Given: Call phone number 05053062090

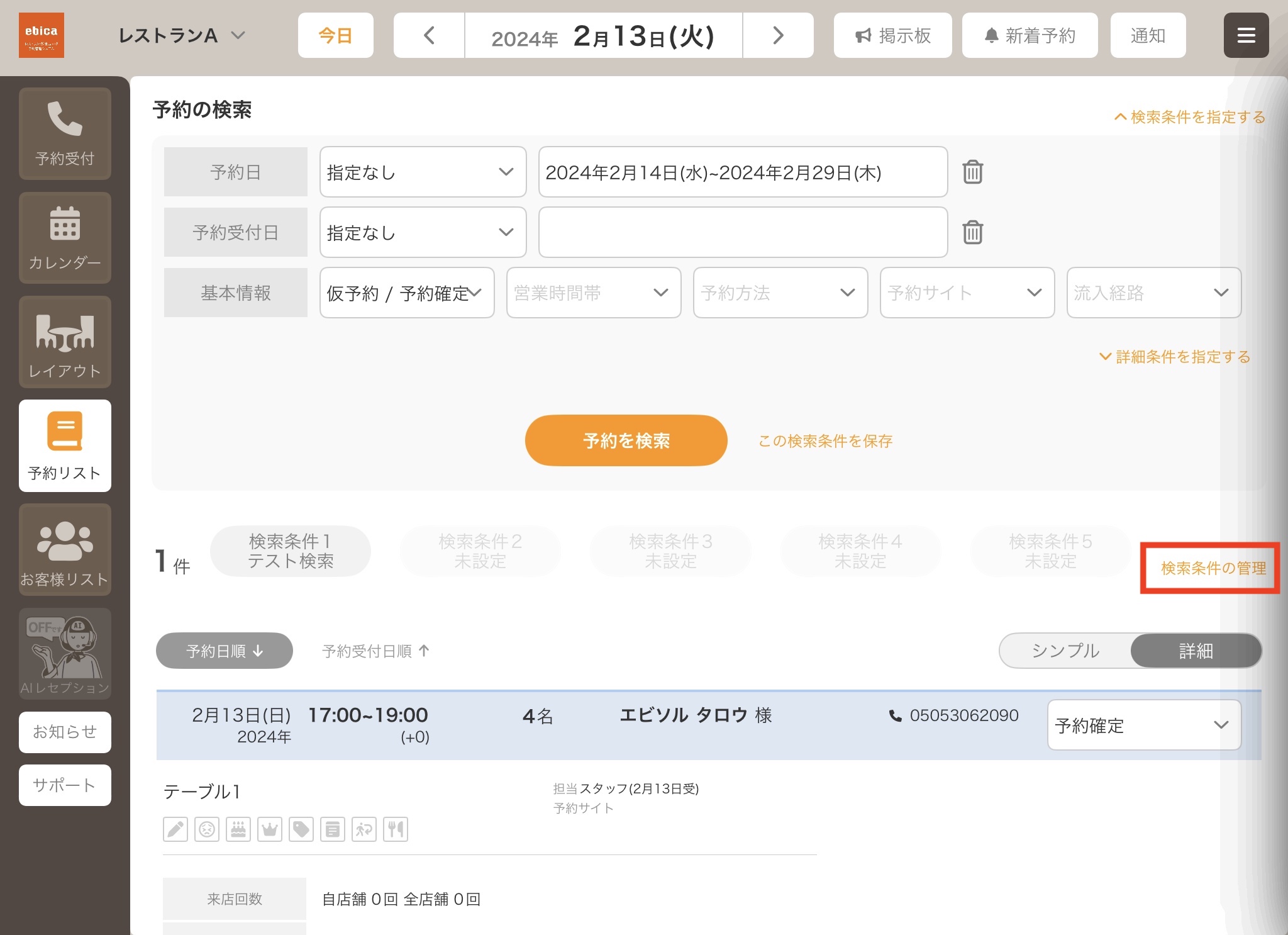Looking at the screenshot, I should (953, 715).
